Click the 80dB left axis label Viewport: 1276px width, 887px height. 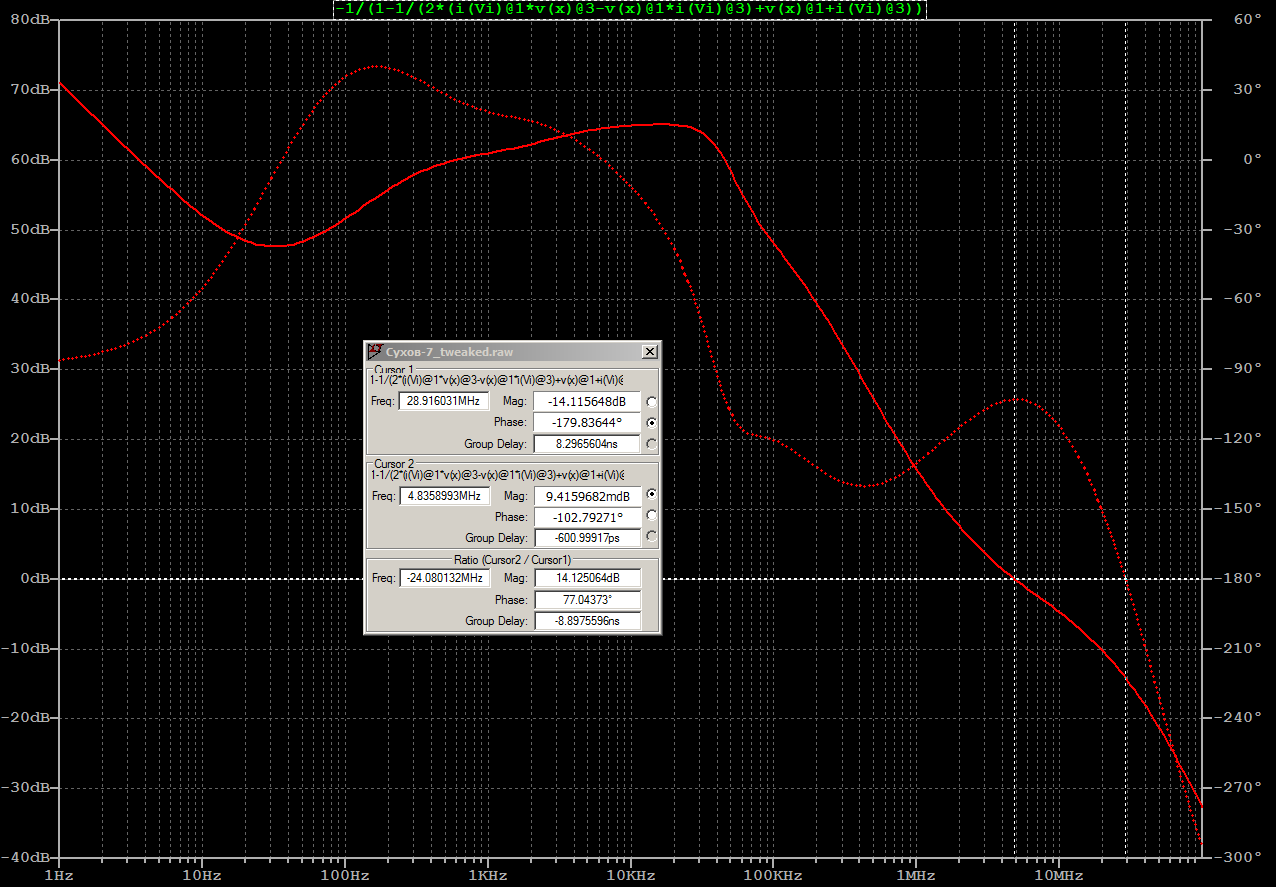[x=31, y=19]
